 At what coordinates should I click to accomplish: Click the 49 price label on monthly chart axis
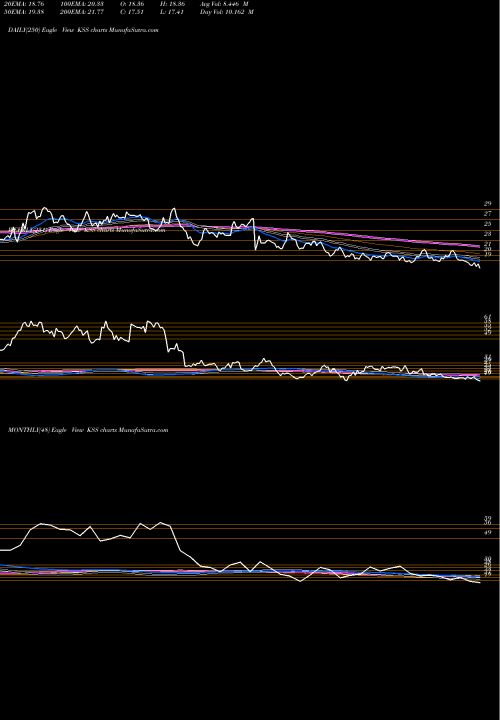pyautogui.click(x=488, y=533)
